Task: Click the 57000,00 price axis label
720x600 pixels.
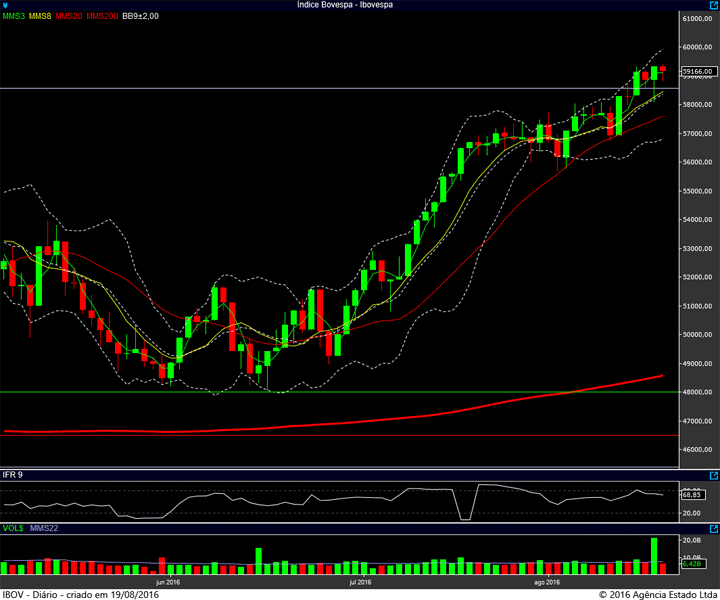Action: click(x=698, y=134)
